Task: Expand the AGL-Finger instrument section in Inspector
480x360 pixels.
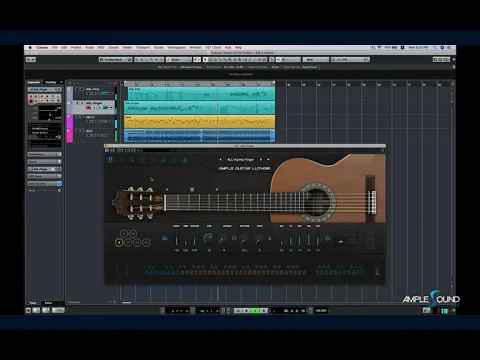Action: coord(44,169)
